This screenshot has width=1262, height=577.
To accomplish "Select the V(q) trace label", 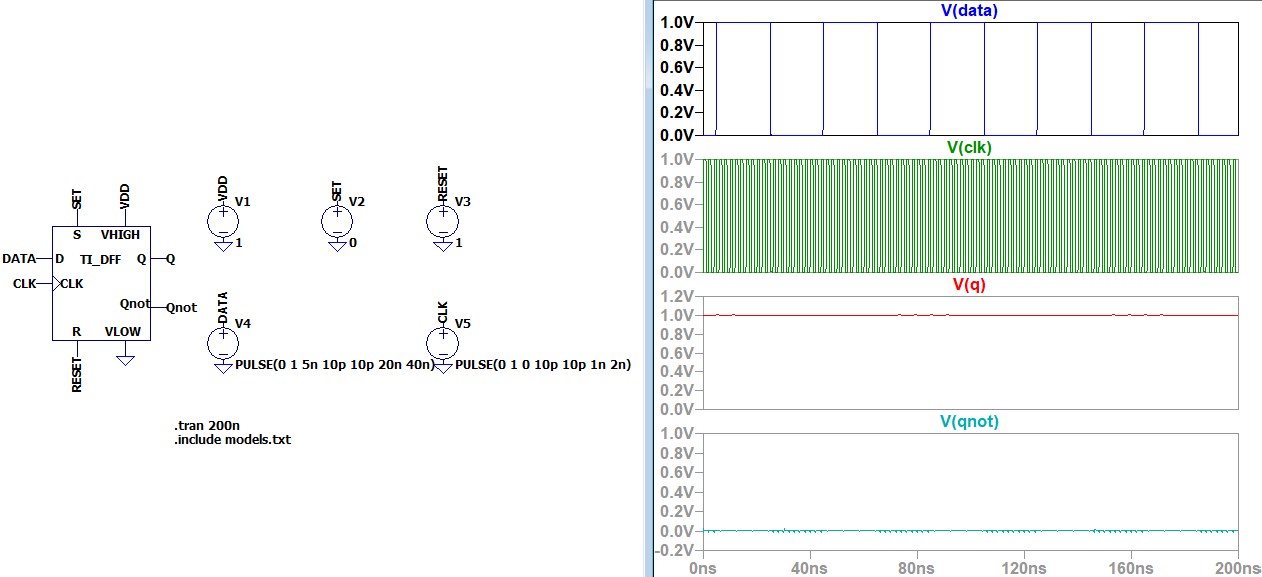I will pos(969,284).
